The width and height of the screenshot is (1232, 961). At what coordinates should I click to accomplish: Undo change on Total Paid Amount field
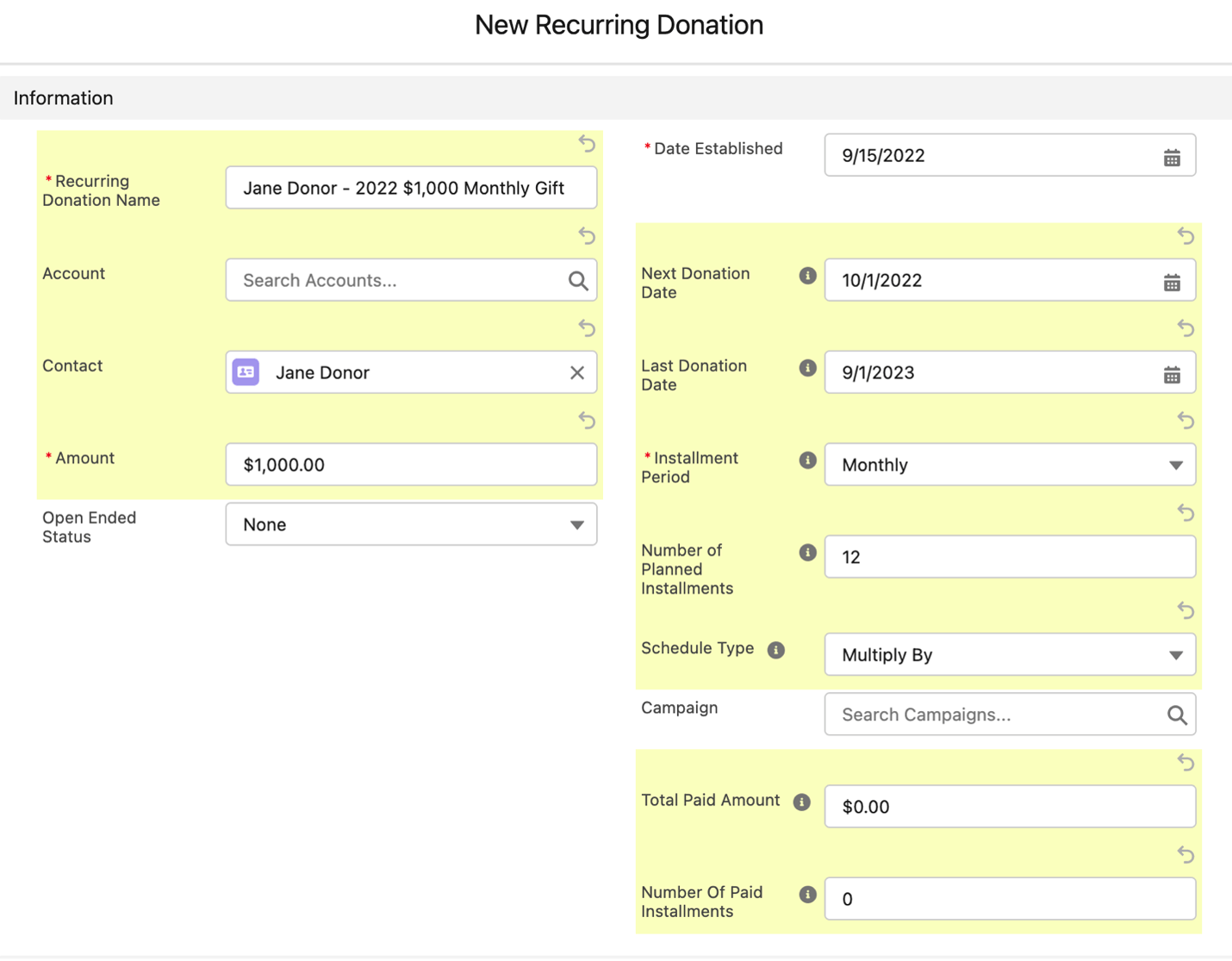(1185, 762)
